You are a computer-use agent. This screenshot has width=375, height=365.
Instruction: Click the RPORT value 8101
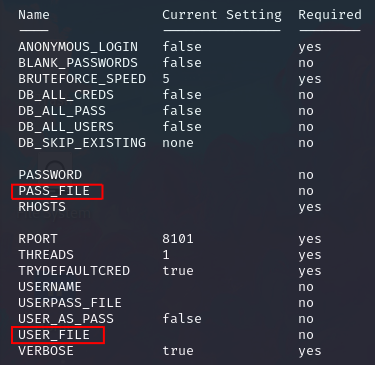[x=178, y=239]
